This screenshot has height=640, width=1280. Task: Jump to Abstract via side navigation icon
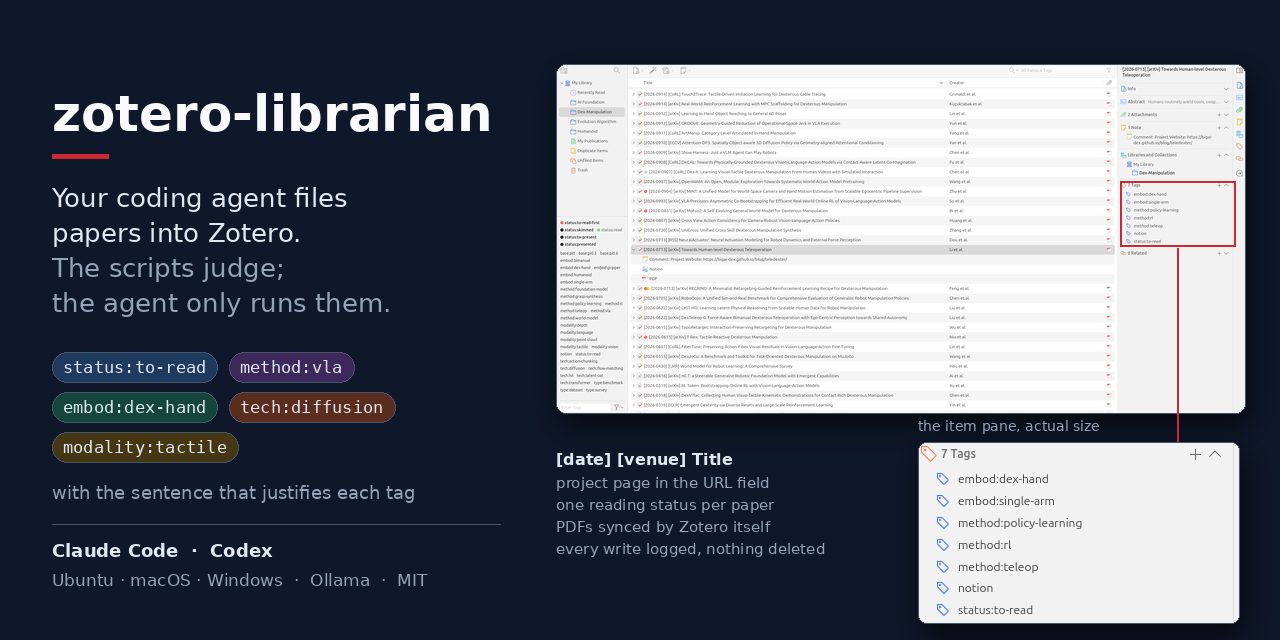1239,97
